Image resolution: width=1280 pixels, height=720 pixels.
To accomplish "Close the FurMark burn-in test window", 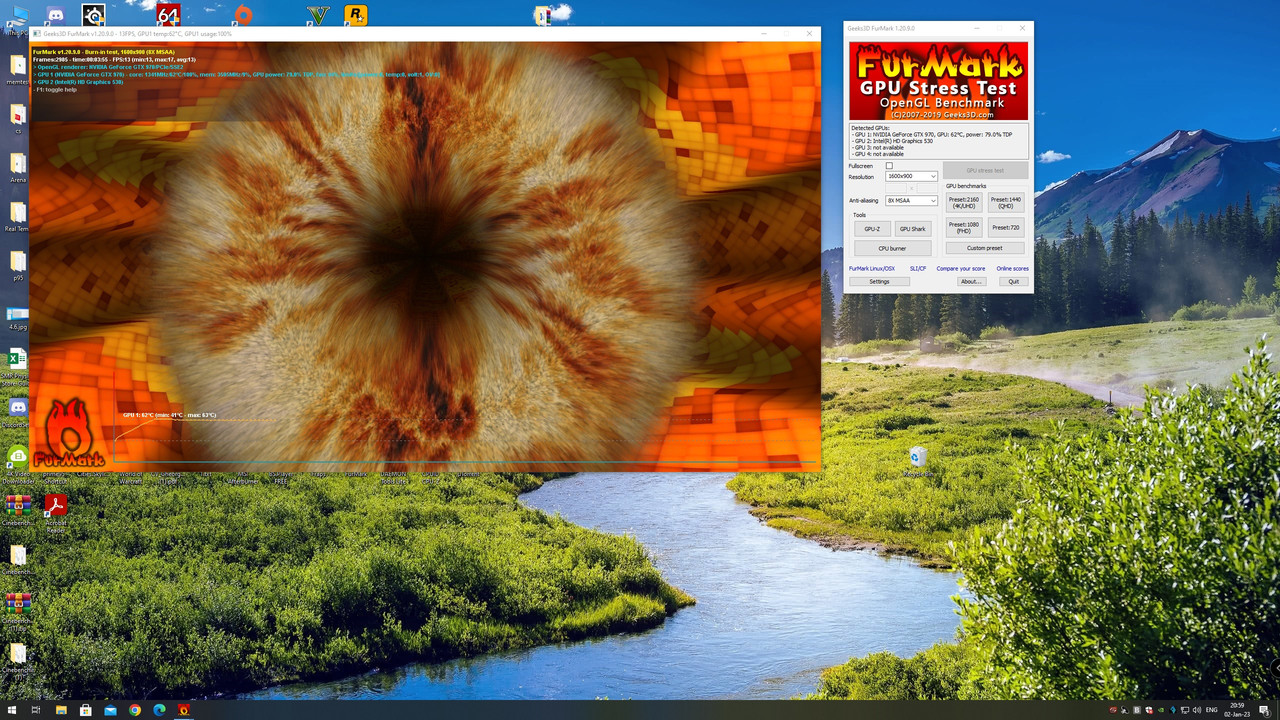I will 809,34.
